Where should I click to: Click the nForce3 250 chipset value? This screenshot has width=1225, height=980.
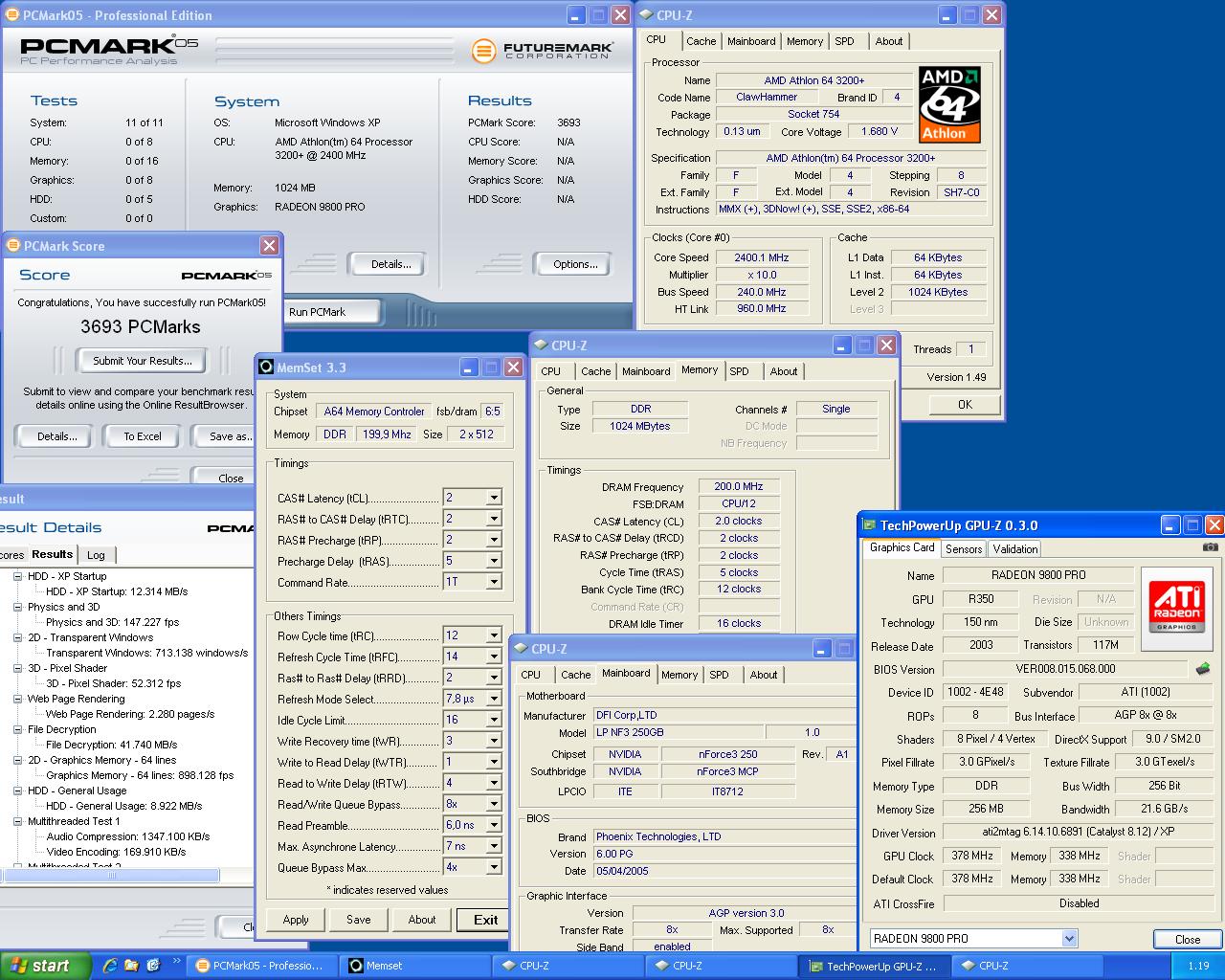pyautogui.click(x=727, y=754)
